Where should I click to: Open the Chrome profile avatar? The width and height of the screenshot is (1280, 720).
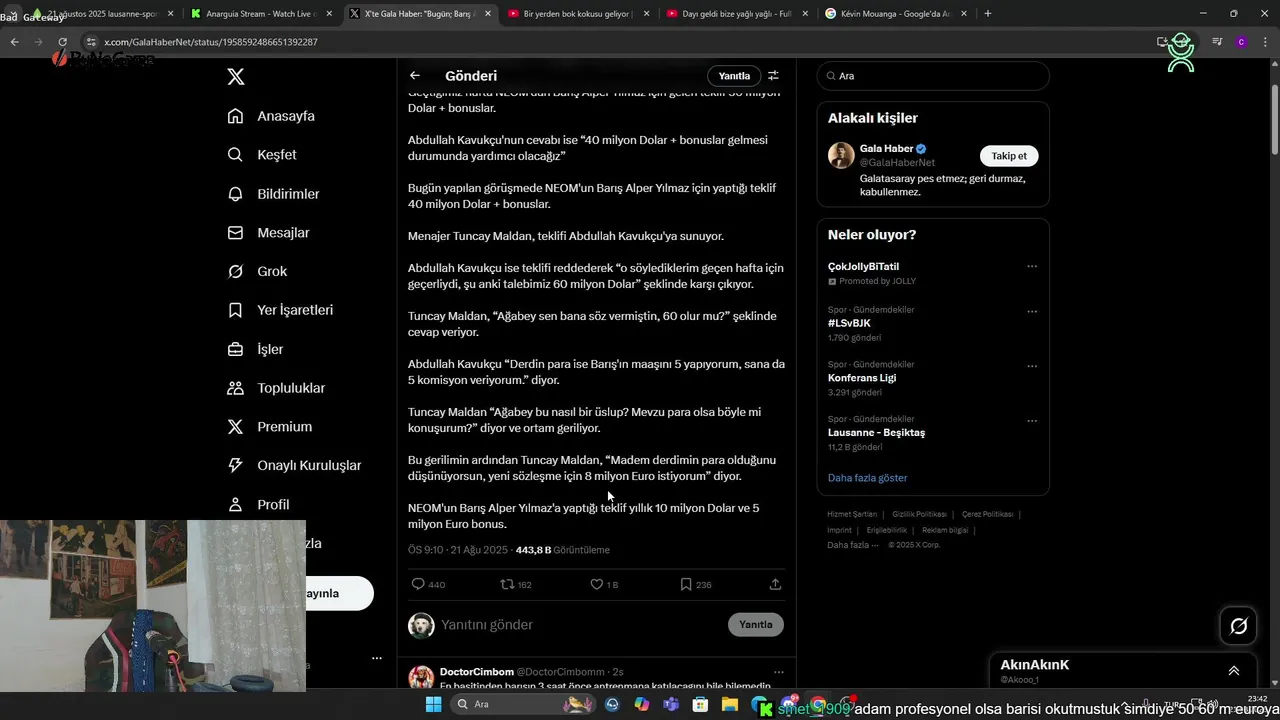pos(1241,42)
